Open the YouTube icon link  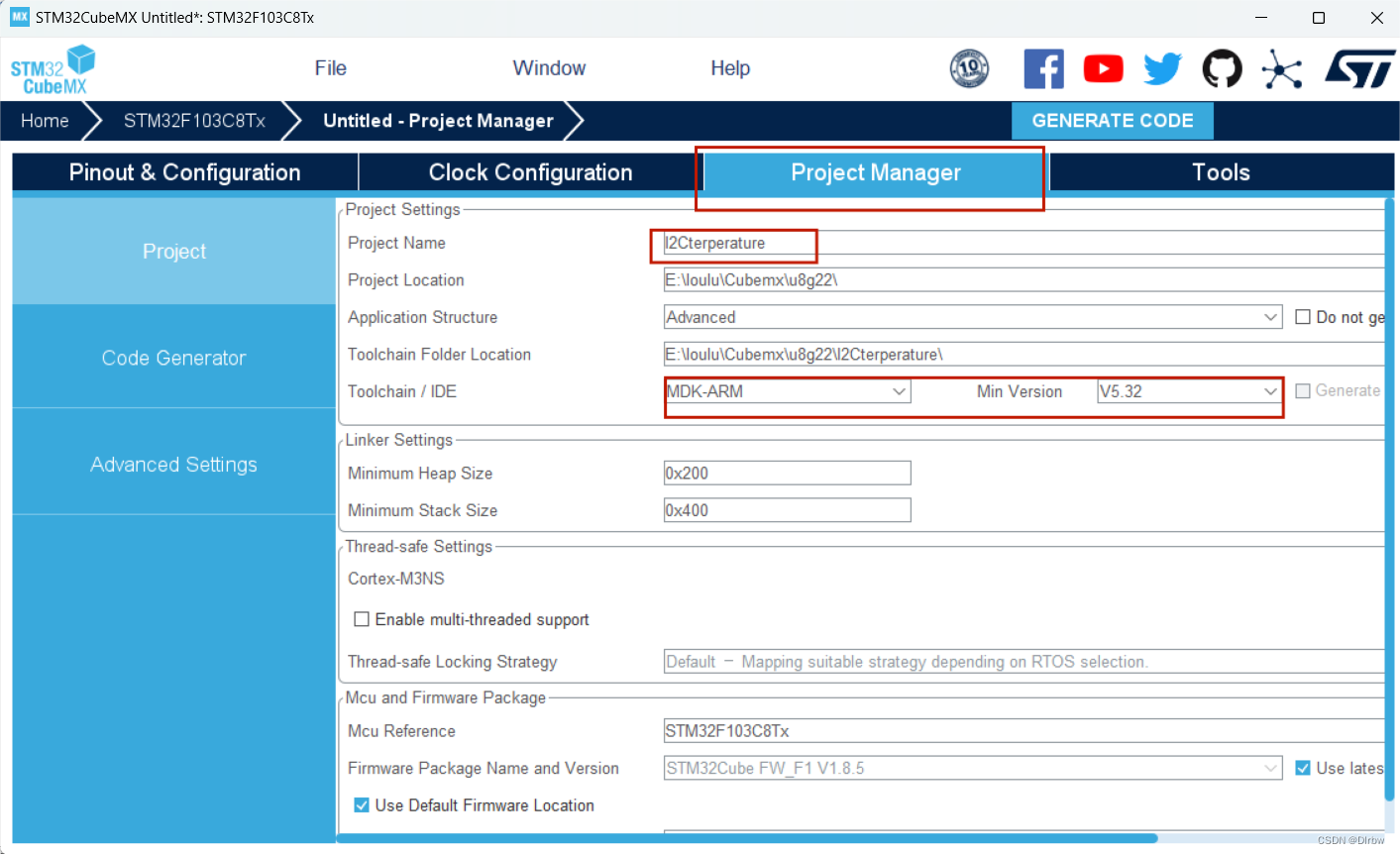click(1103, 68)
